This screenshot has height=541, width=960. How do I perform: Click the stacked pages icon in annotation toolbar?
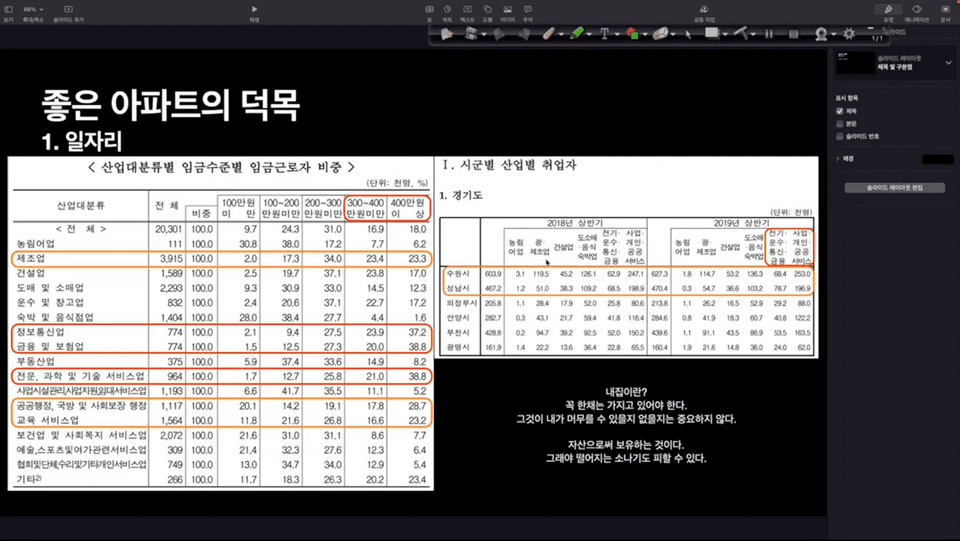point(471,34)
